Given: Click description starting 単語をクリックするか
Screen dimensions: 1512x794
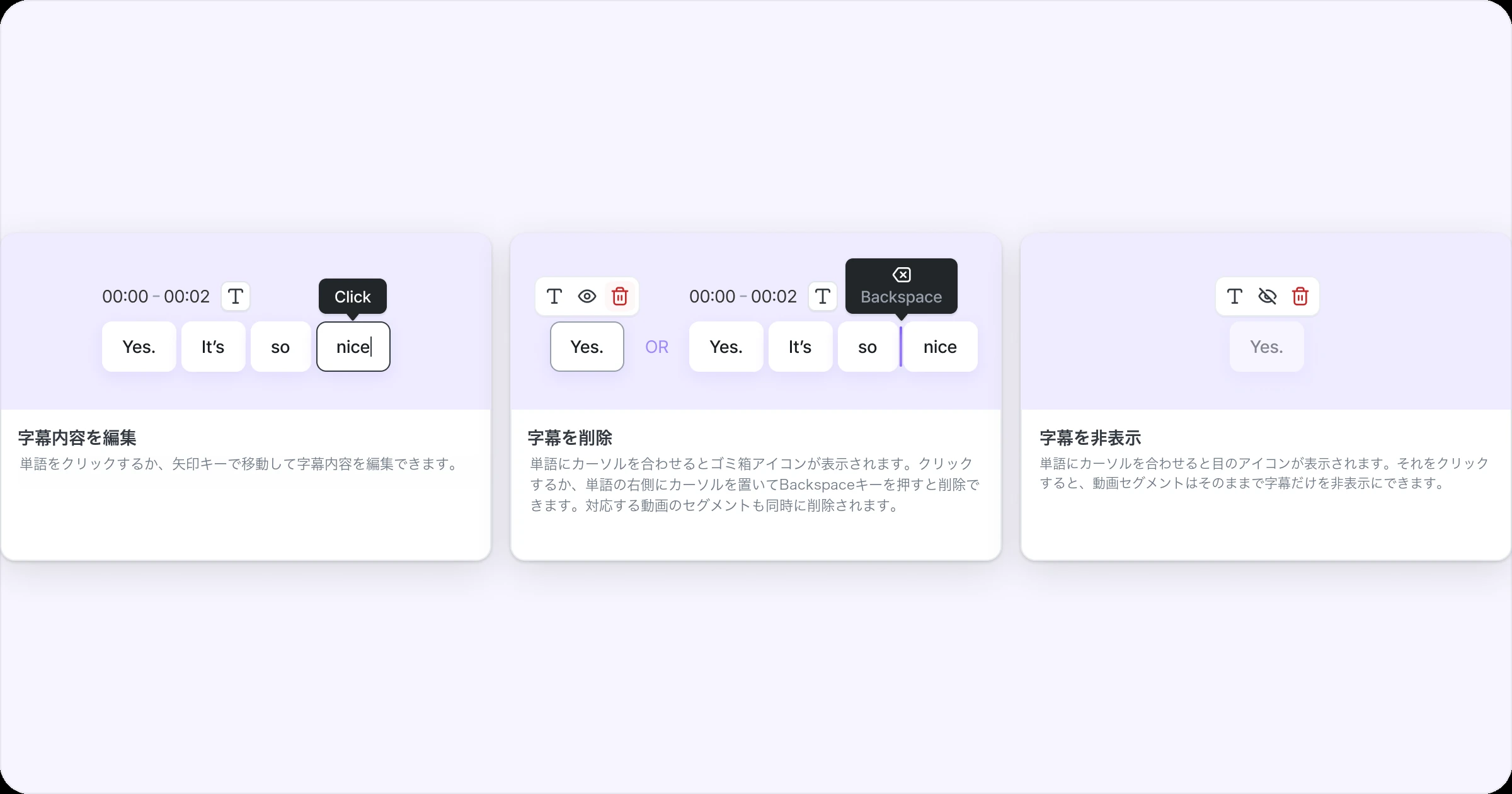Looking at the screenshot, I should (x=240, y=464).
